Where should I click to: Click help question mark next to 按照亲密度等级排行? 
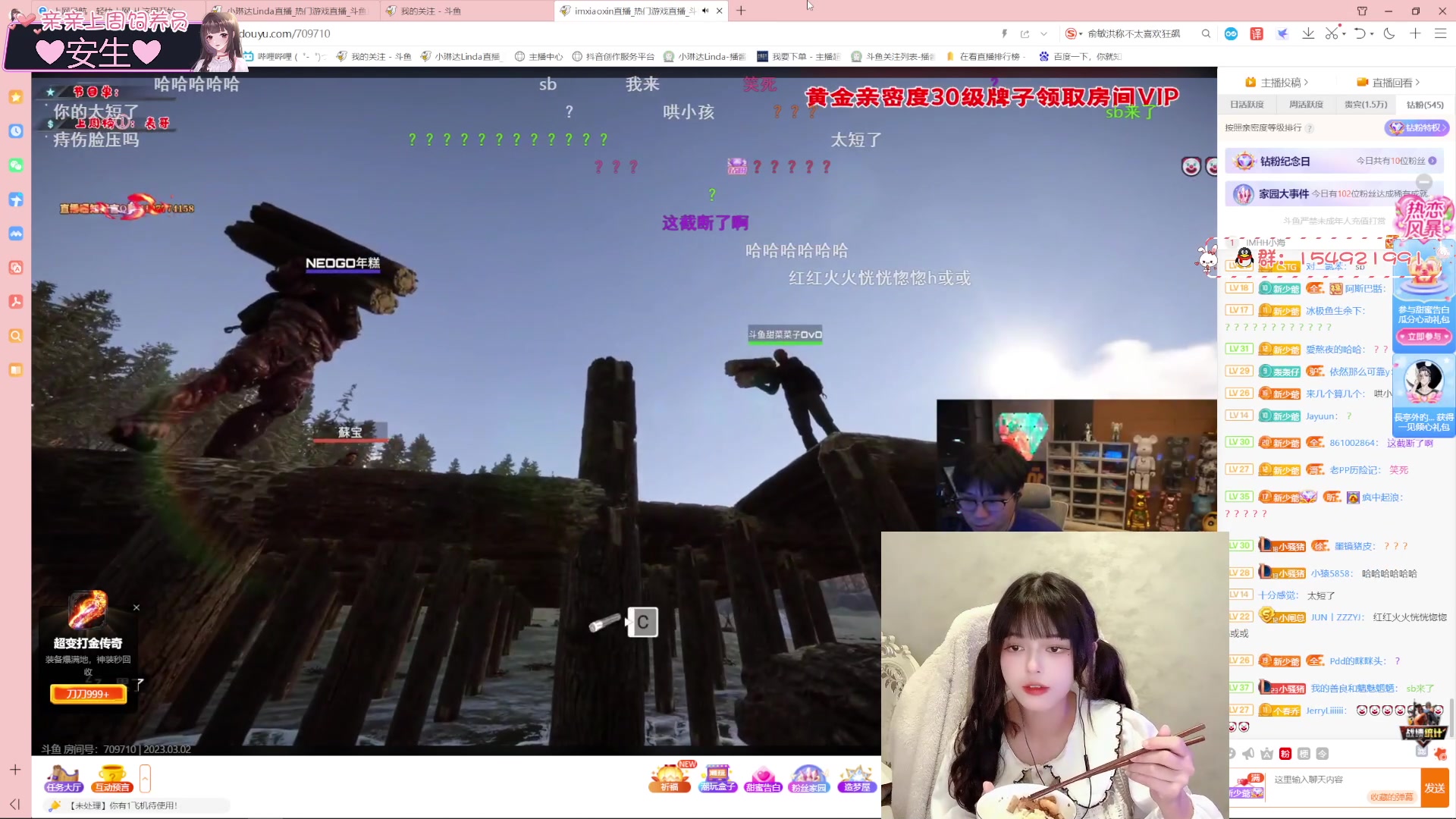coord(1310,128)
